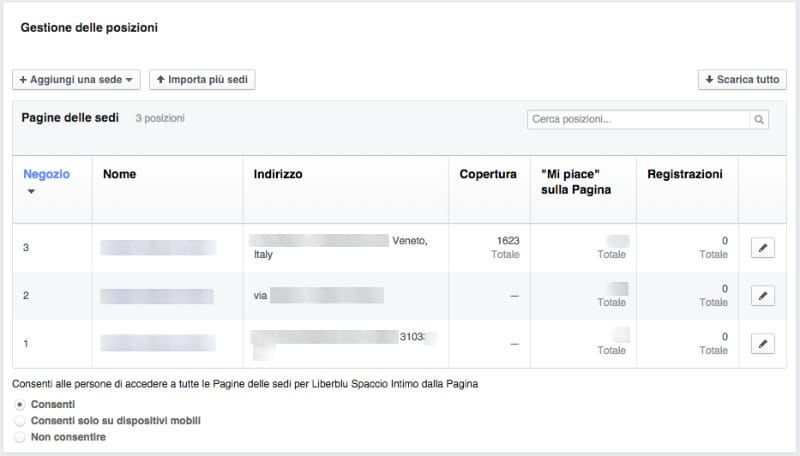The height and width of the screenshot is (456, 800).
Task: Select Consenti solo su dispositivi mobili
Action: click(19, 421)
